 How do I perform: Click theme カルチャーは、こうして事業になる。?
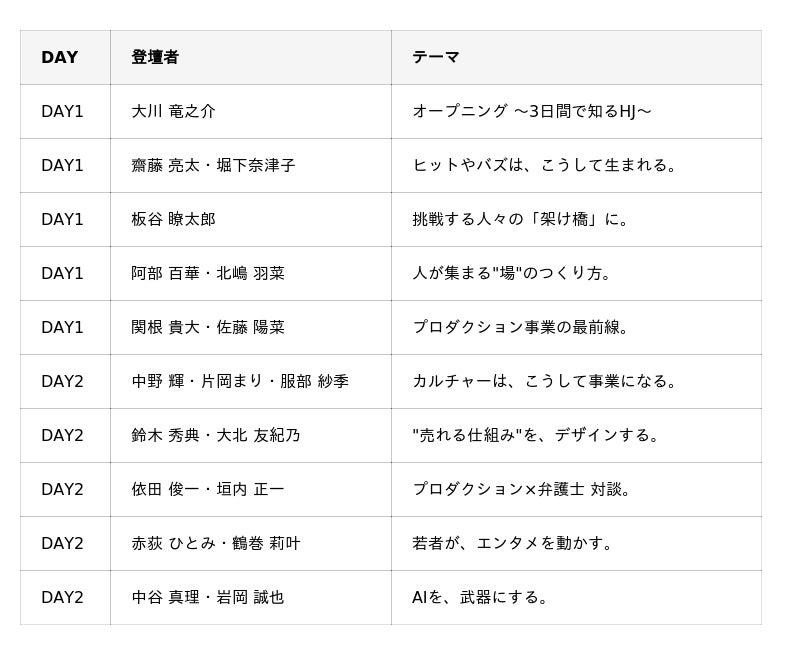(544, 382)
